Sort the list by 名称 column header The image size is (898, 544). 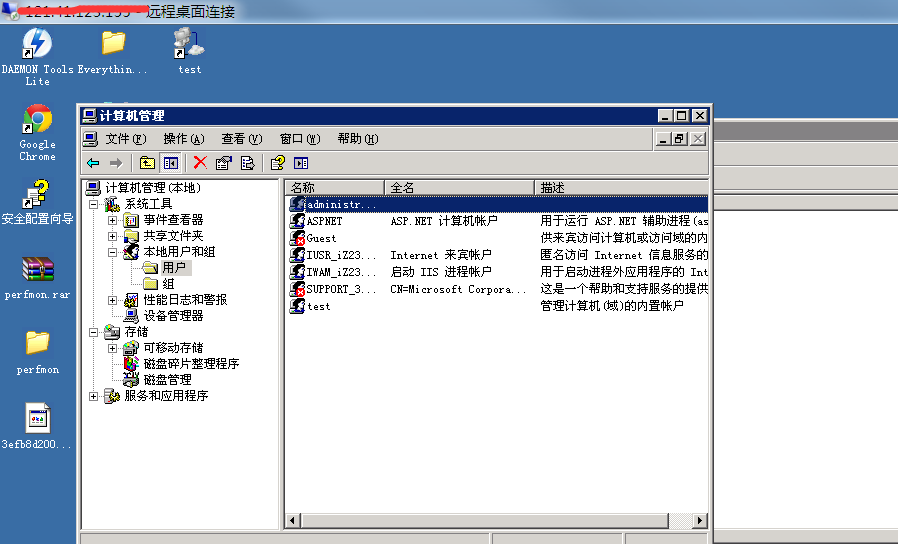click(334, 187)
